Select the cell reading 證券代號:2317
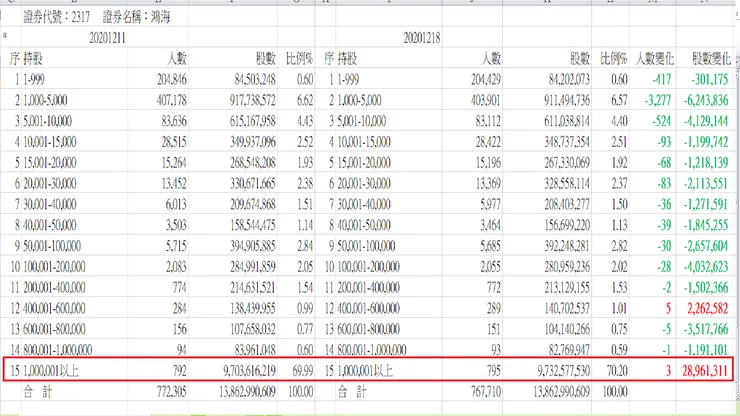The image size is (740, 416). [x=57, y=17]
